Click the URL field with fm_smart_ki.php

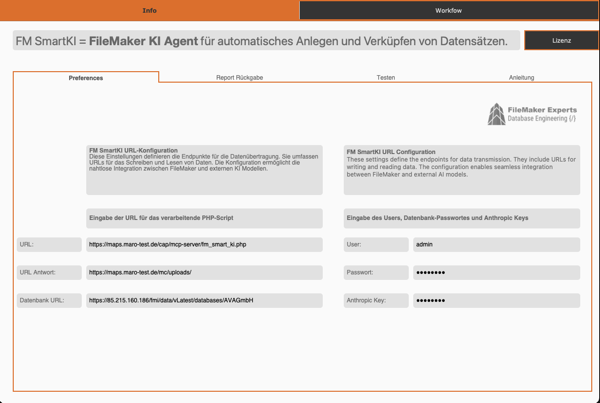[204, 244]
